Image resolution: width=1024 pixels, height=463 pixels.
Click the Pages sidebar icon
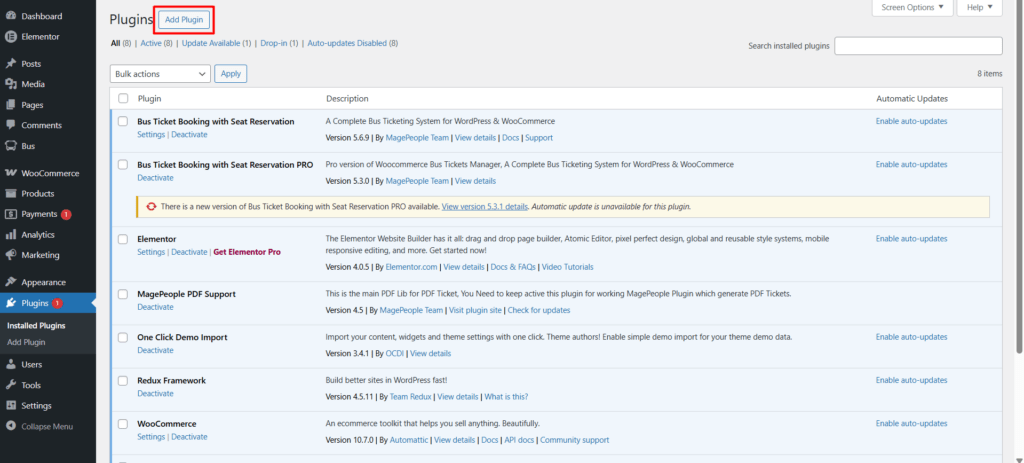tap(10, 104)
